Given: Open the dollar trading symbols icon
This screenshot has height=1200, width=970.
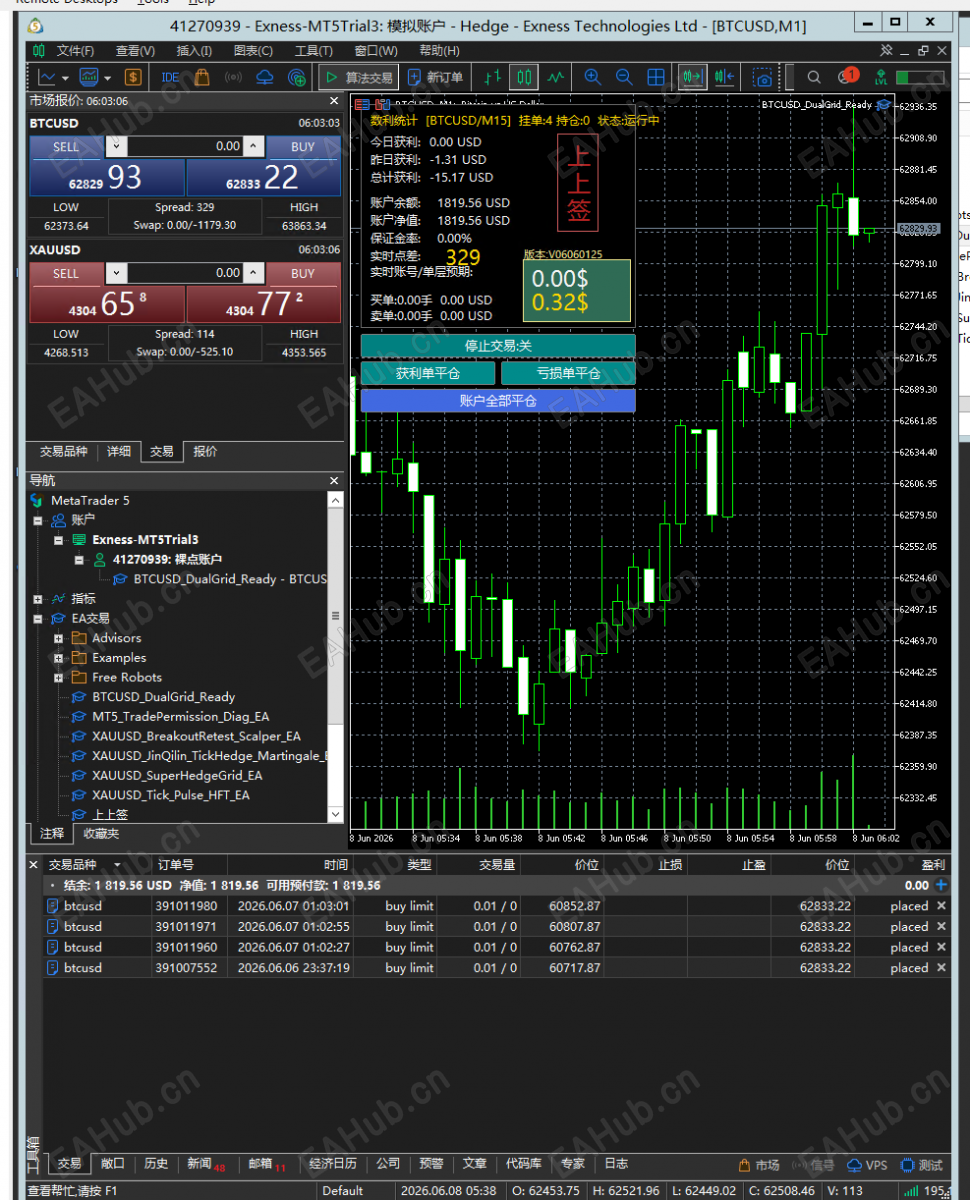Looking at the screenshot, I should tap(133, 77).
